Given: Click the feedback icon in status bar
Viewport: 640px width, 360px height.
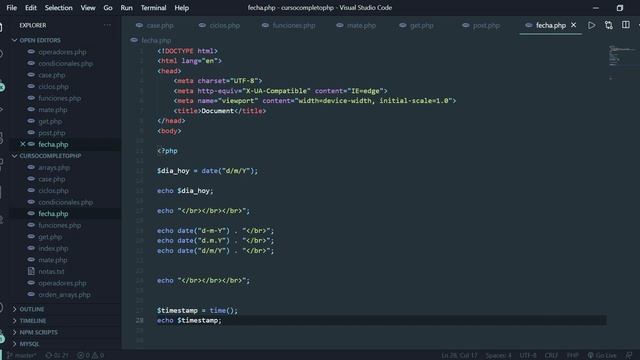Looking at the screenshot, I should (629, 356).
